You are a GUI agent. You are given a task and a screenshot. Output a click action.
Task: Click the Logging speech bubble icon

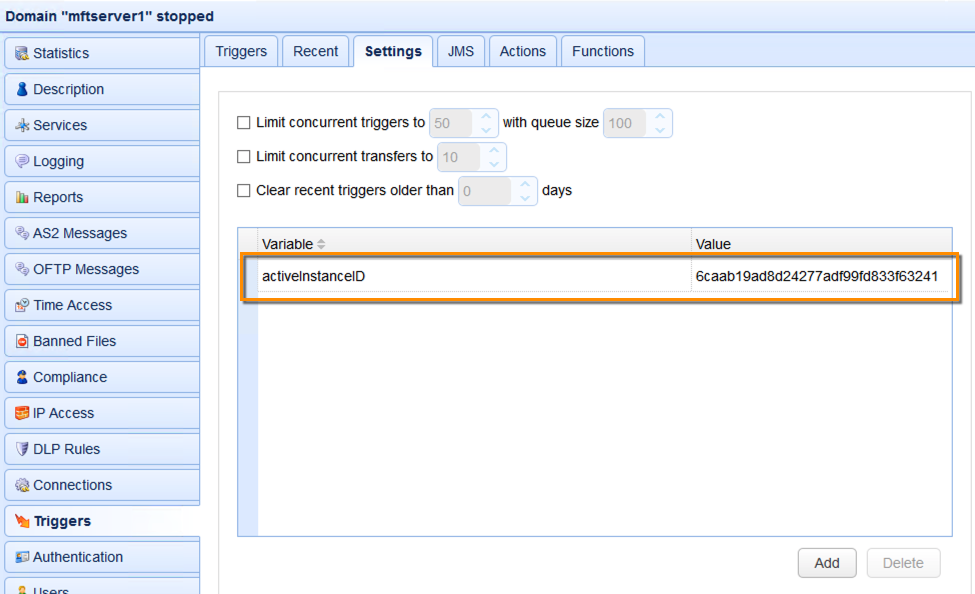tap(22, 161)
